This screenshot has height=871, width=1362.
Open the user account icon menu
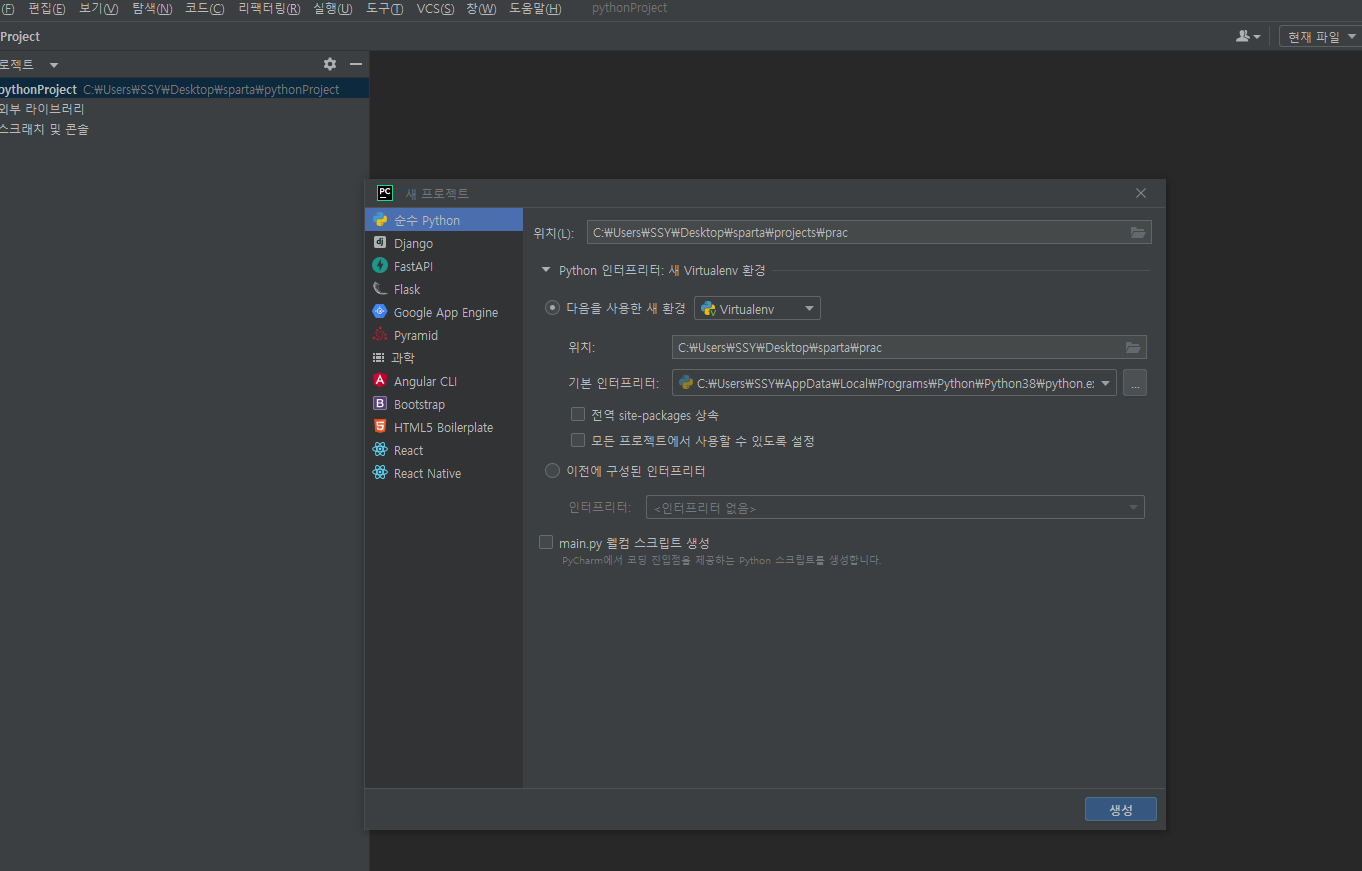coord(1248,36)
